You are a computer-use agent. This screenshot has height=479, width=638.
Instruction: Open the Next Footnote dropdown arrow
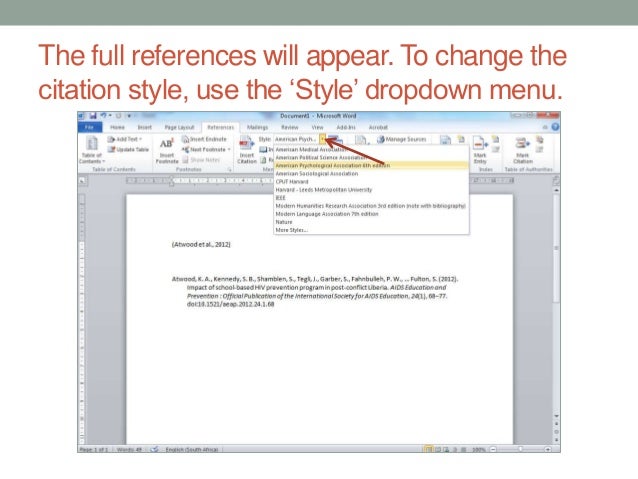coord(229,149)
